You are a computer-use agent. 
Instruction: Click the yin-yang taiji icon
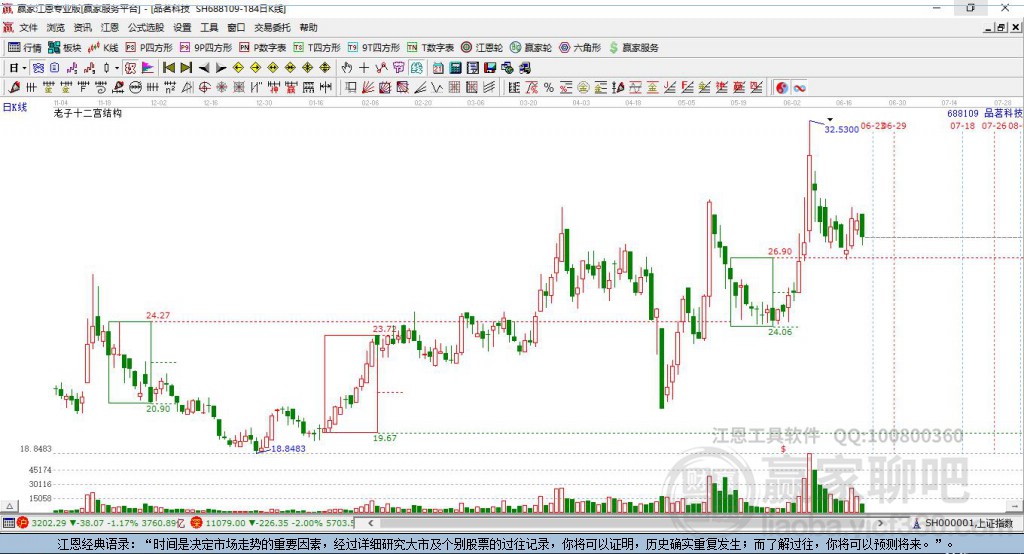(782, 88)
